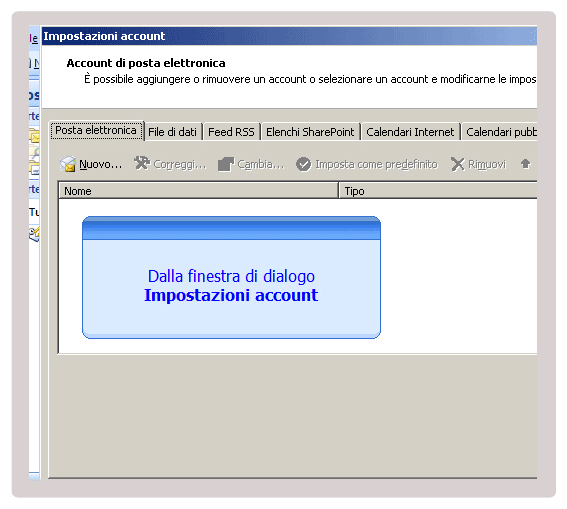Click the checkmark icon of Imposta come predefinito
This screenshot has height=509, width=567.
tap(303, 164)
